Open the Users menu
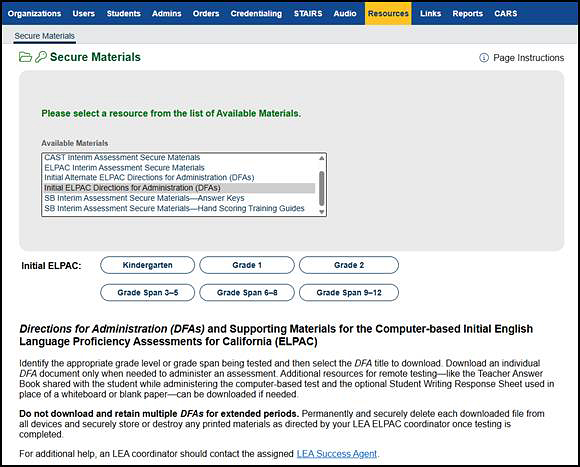Image resolution: width=580 pixels, height=467 pixels. pyautogui.click(x=84, y=14)
